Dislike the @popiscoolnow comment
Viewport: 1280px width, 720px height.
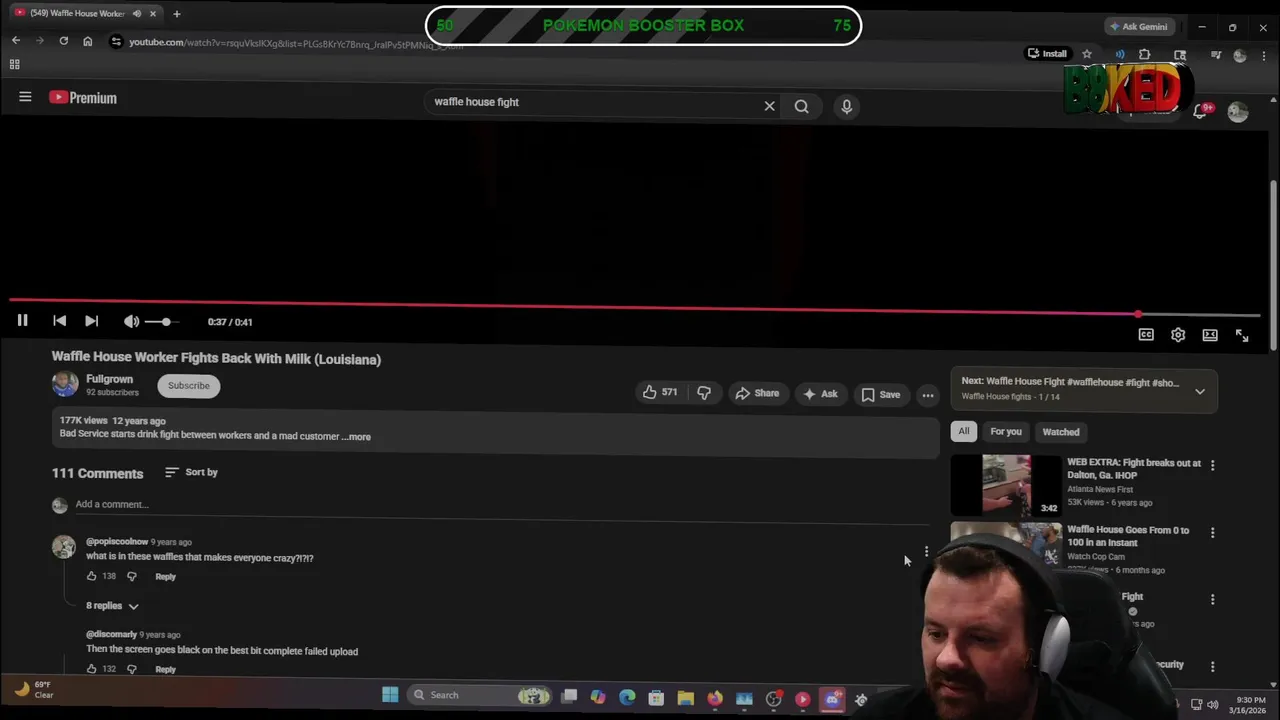[x=131, y=576]
